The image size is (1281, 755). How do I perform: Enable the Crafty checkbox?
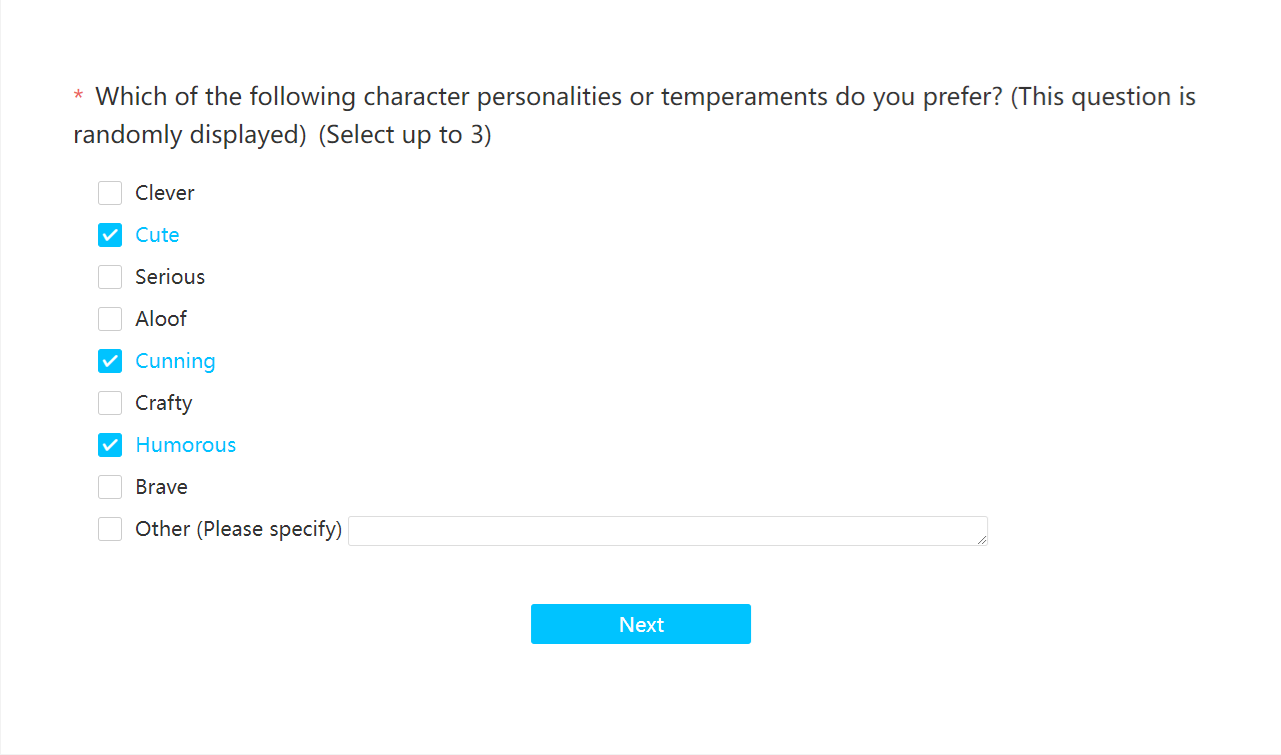tap(110, 403)
